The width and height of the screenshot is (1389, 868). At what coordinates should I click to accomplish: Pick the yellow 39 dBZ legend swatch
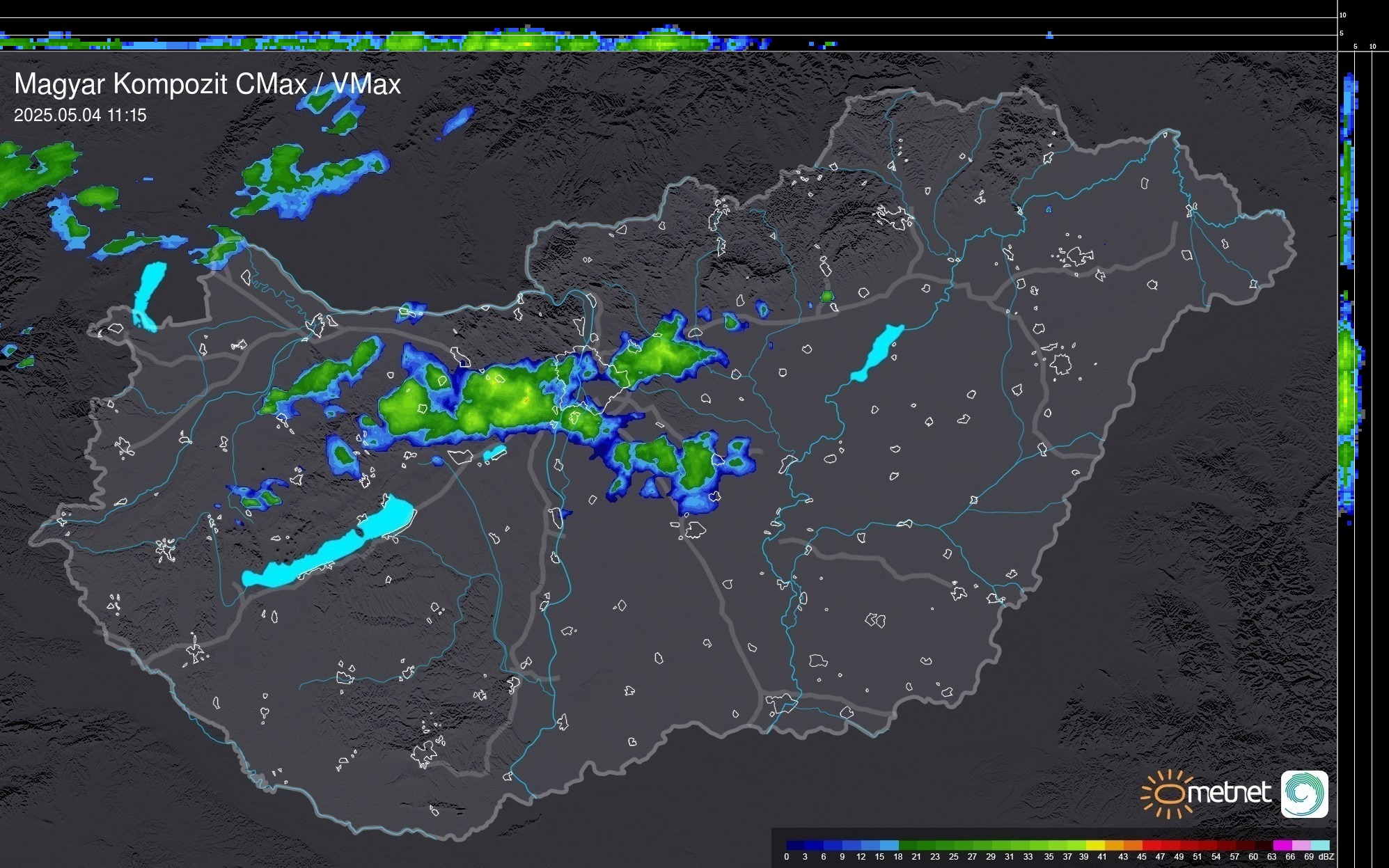[1095, 846]
